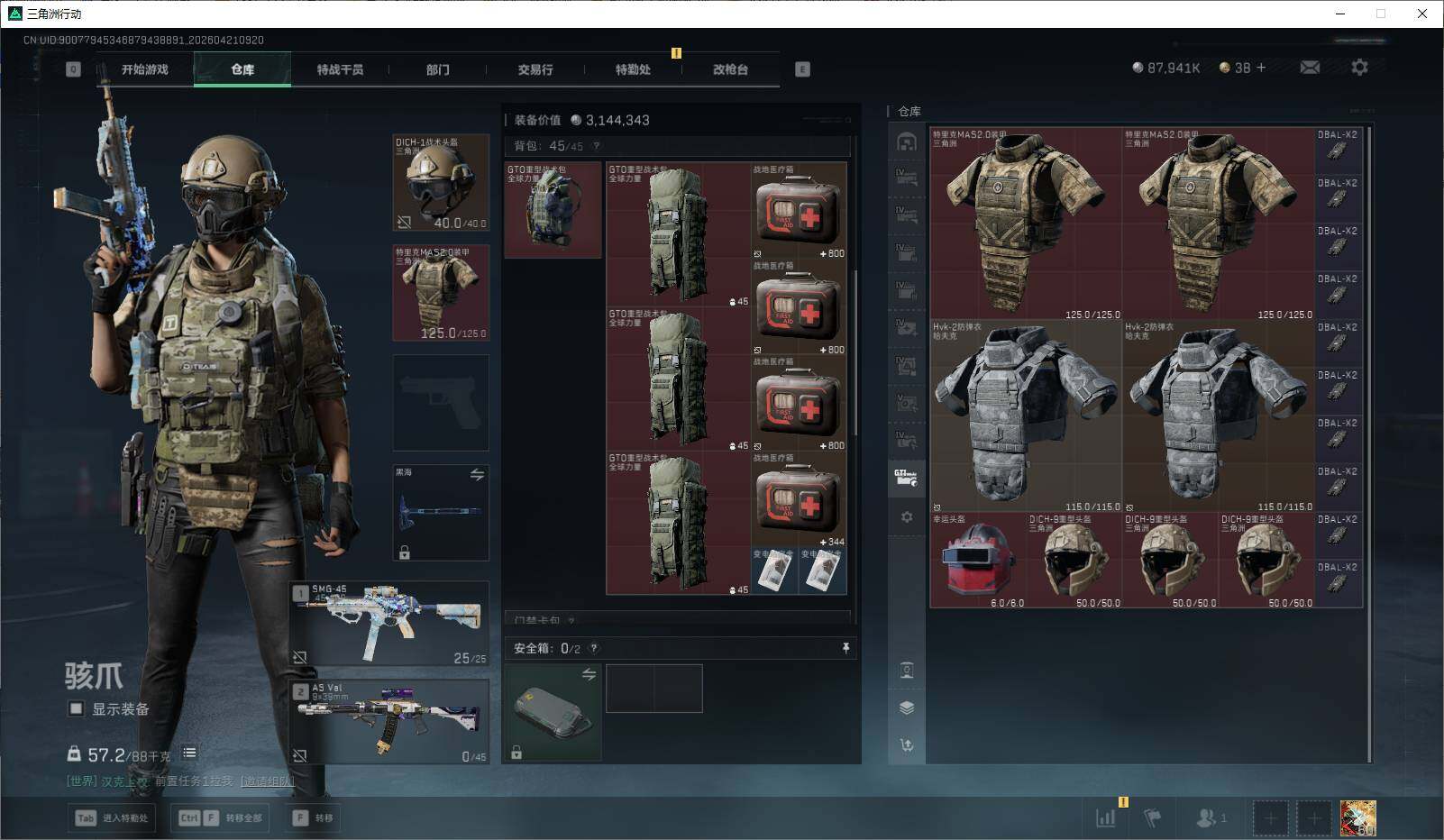Toggle the lock icon on the melee weapon slot

[405, 552]
